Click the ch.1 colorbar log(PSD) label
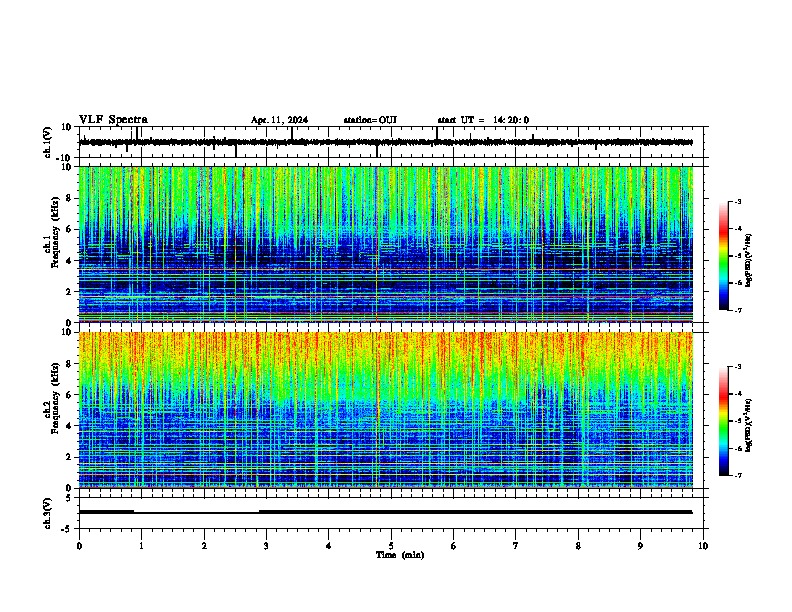Image resolution: width=792 pixels, height=612 pixels. (x=749, y=261)
